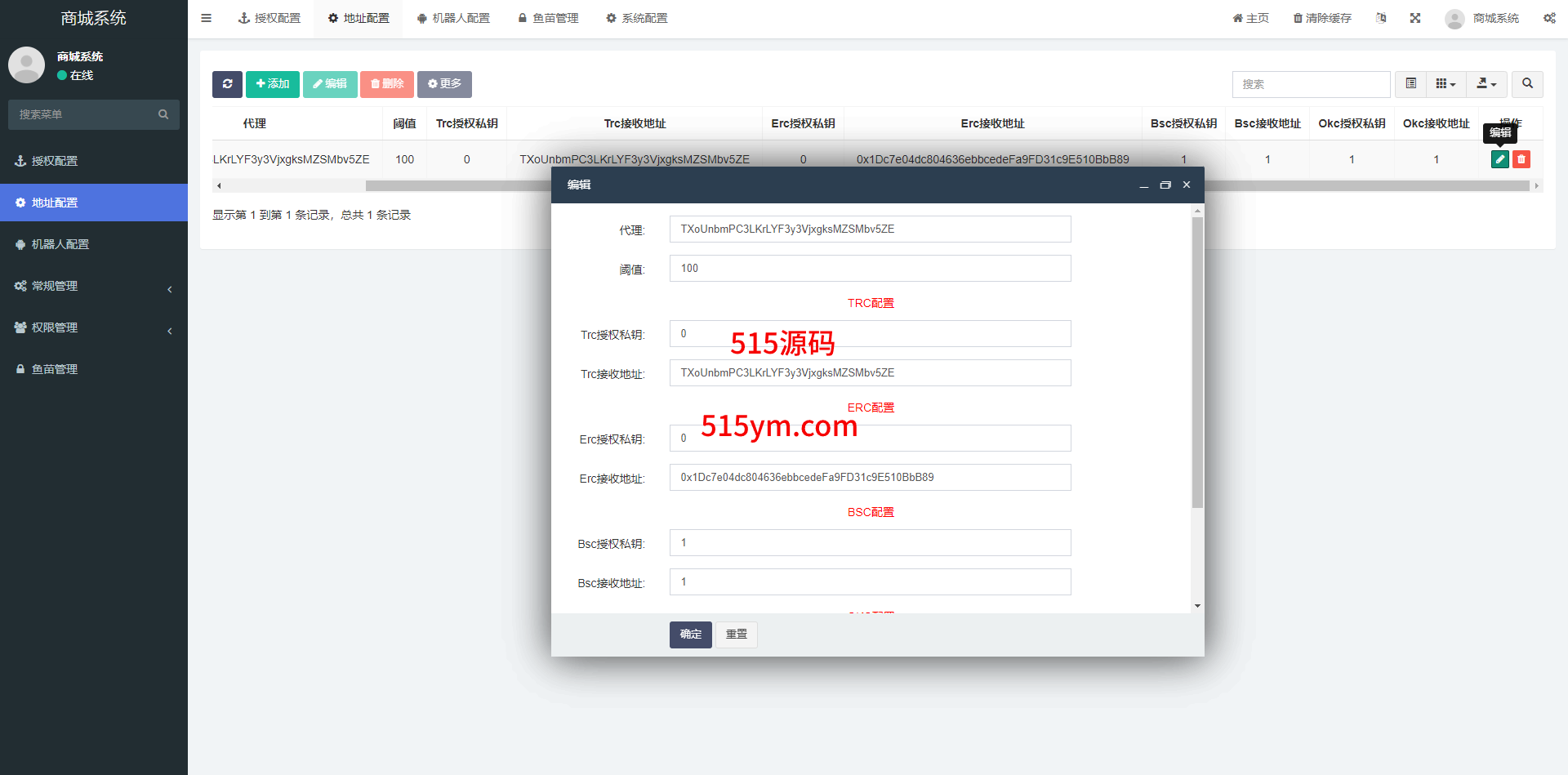Click the green pencil edit row icon
Viewport: 1568px width, 775px height.
point(1499,159)
